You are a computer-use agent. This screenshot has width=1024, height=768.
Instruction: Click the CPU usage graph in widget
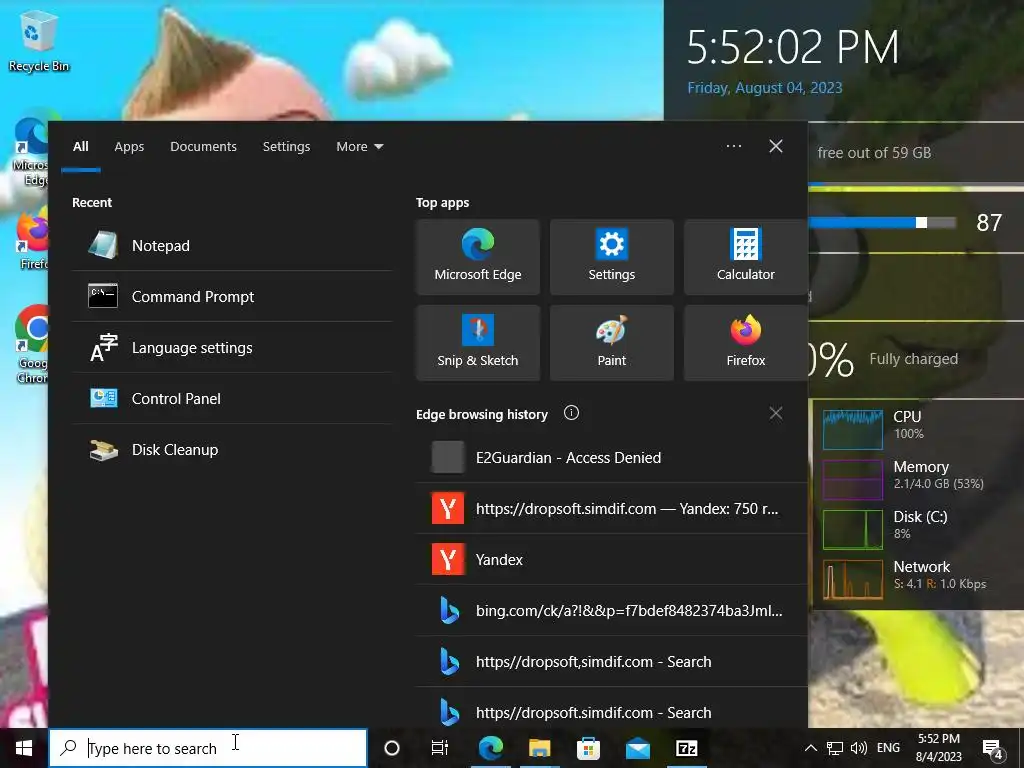[x=852, y=429]
